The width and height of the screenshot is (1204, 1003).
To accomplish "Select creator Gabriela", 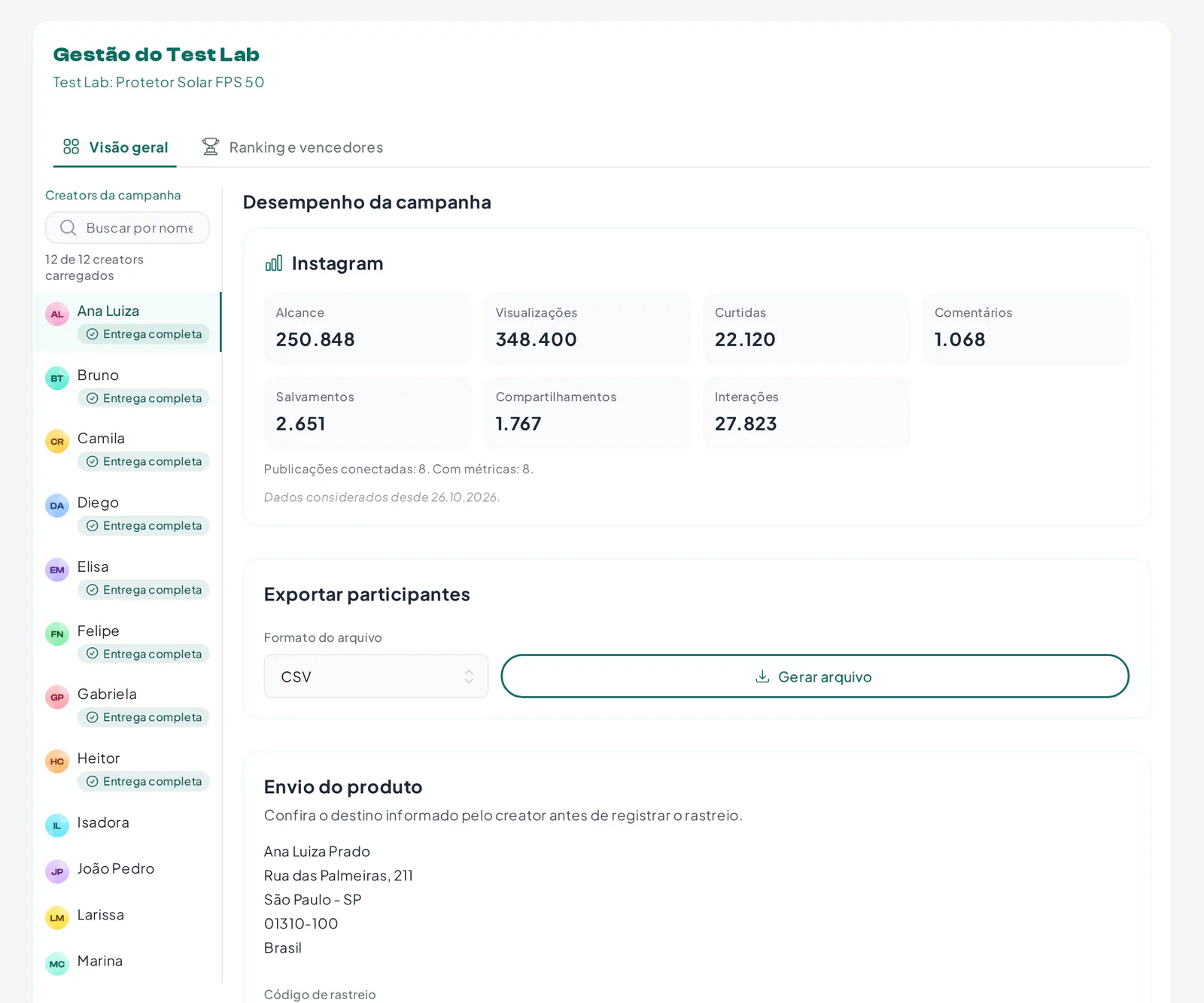I will coord(126,705).
